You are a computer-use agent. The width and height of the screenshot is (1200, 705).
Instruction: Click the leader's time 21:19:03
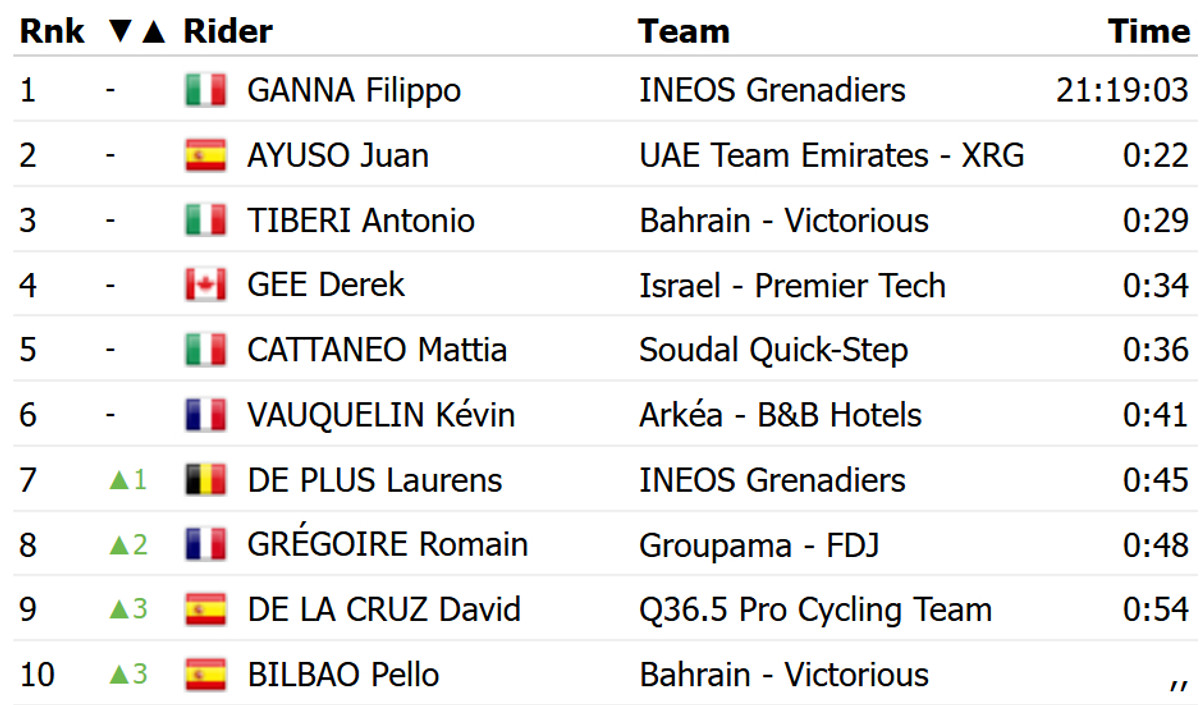click(x=1122, y=91)
